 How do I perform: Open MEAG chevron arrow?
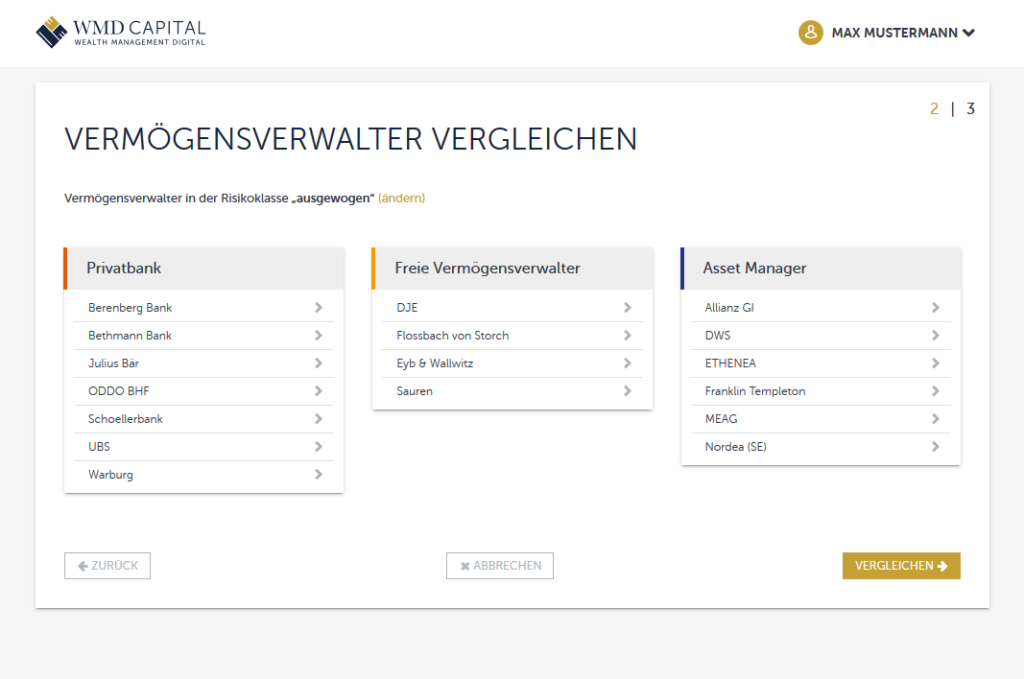click(935, 418)
